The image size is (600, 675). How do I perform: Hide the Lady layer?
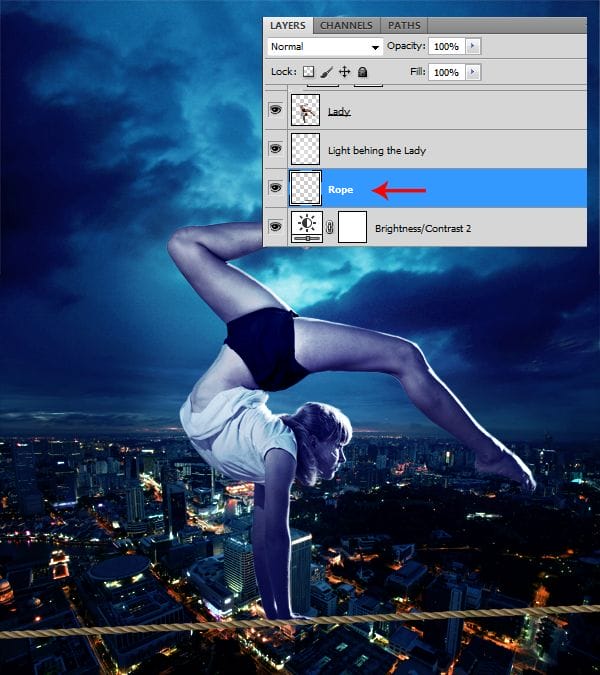pyautogui.click(x=275, y=110)
